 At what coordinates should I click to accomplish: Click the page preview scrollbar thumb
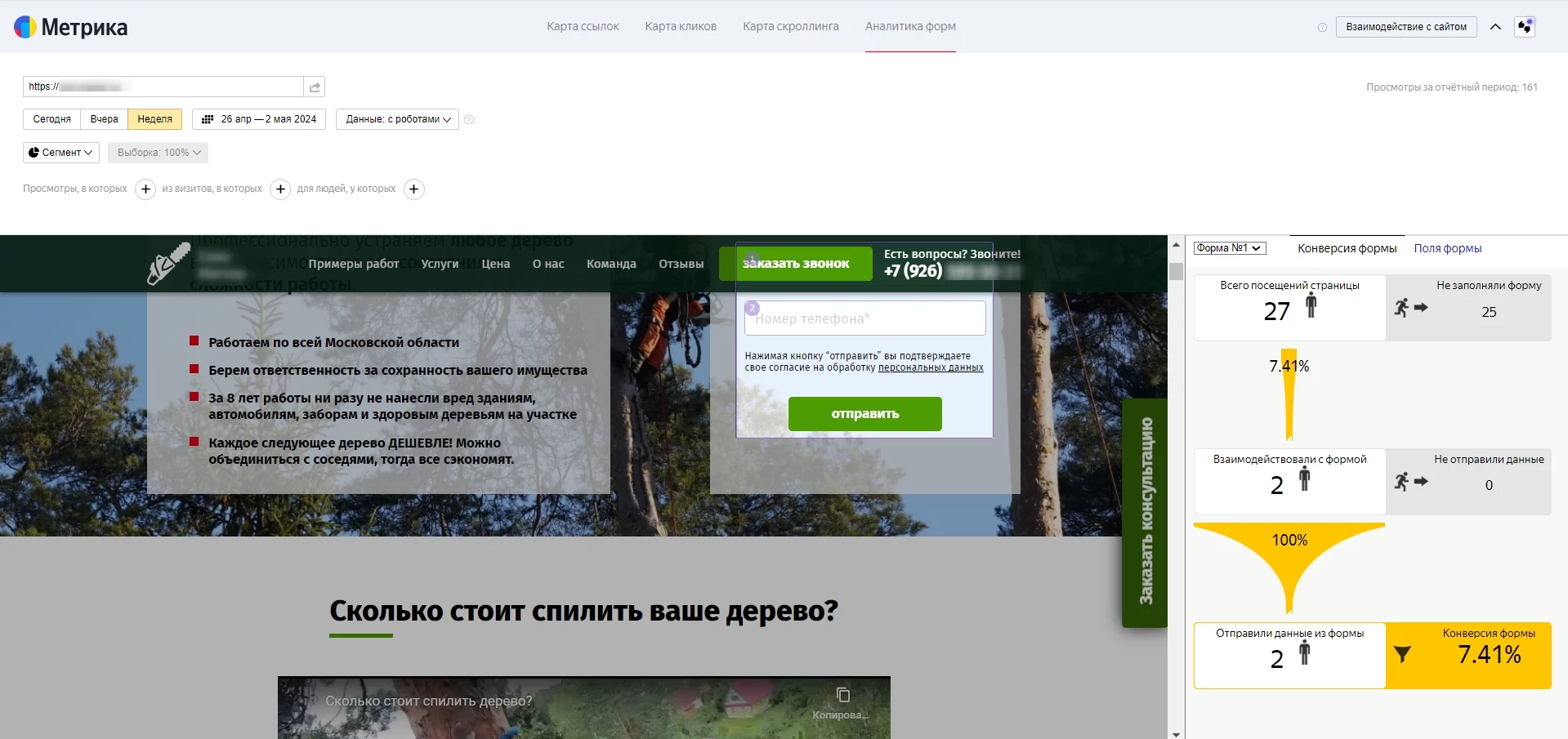point(1177,271)
